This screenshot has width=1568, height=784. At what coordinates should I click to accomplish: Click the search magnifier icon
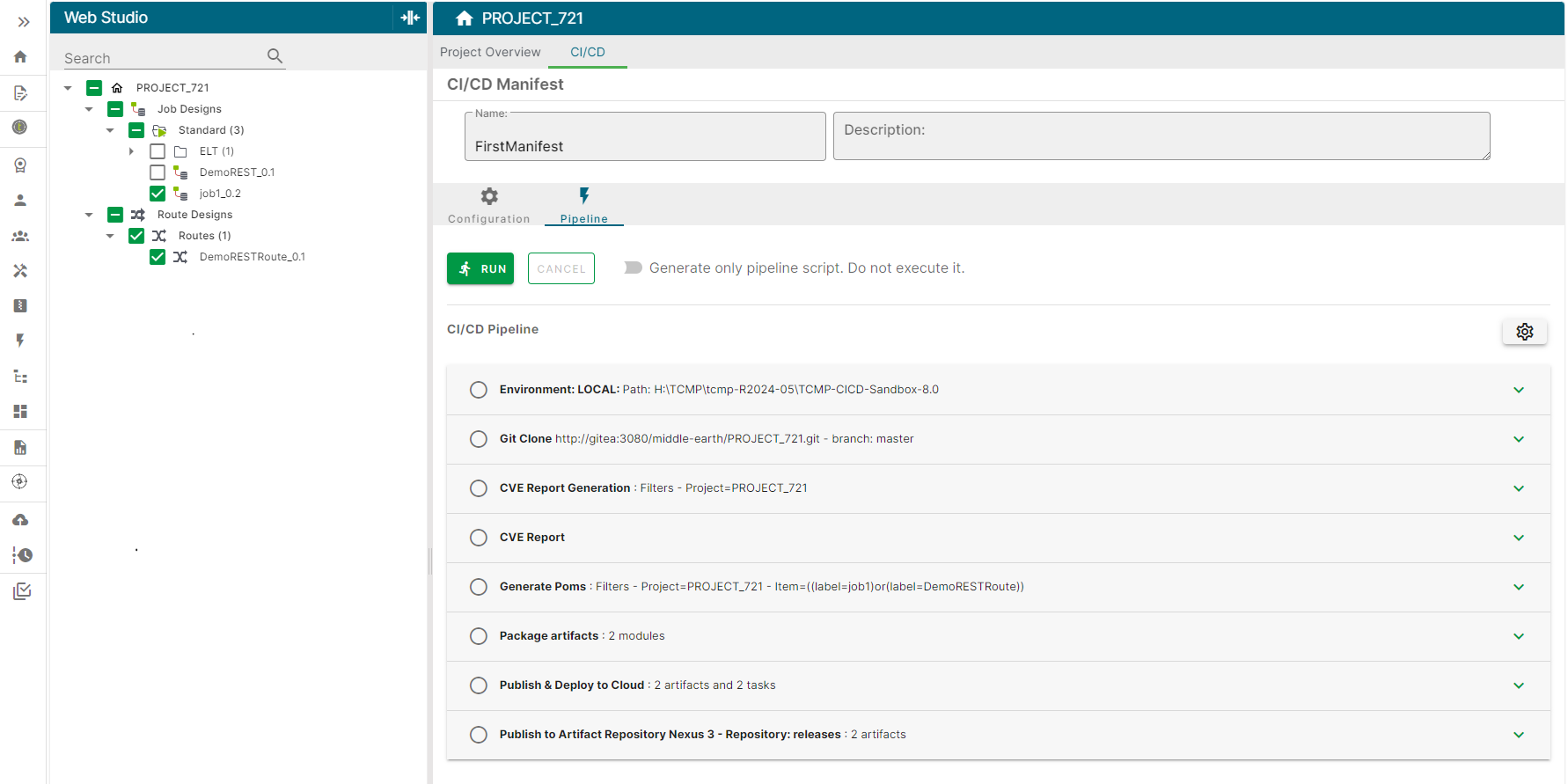pos(275,56)
